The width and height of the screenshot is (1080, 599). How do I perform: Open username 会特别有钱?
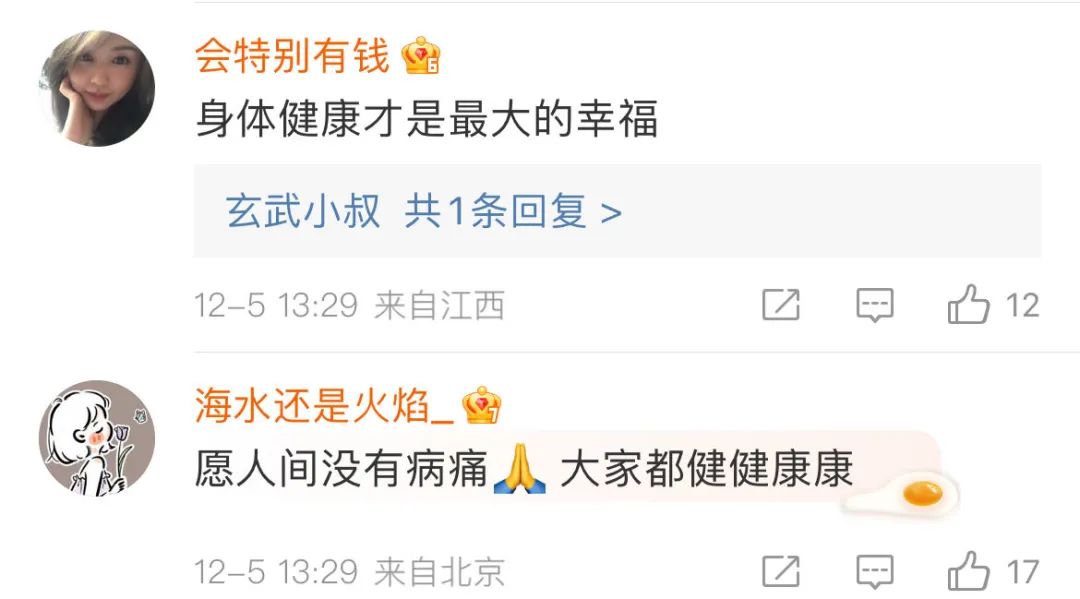coord(293,55)
